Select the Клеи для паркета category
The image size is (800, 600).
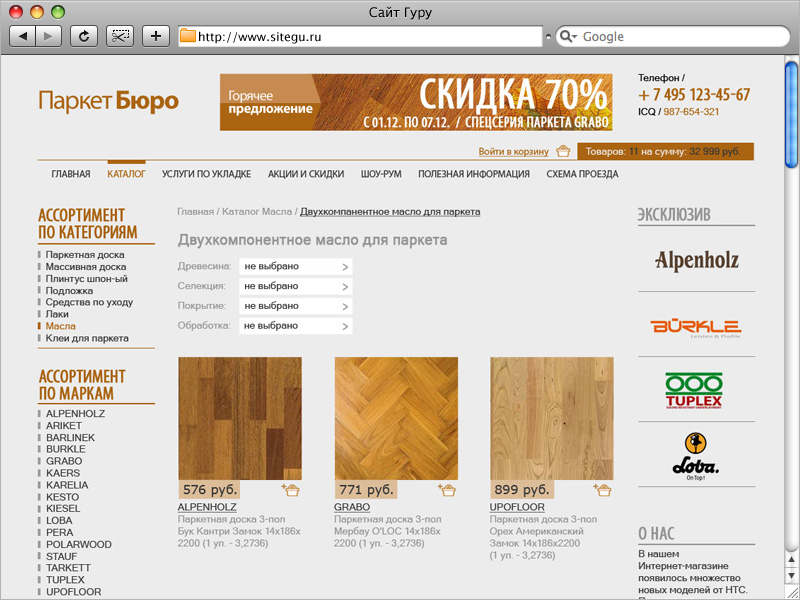click(x=87, y=338)
